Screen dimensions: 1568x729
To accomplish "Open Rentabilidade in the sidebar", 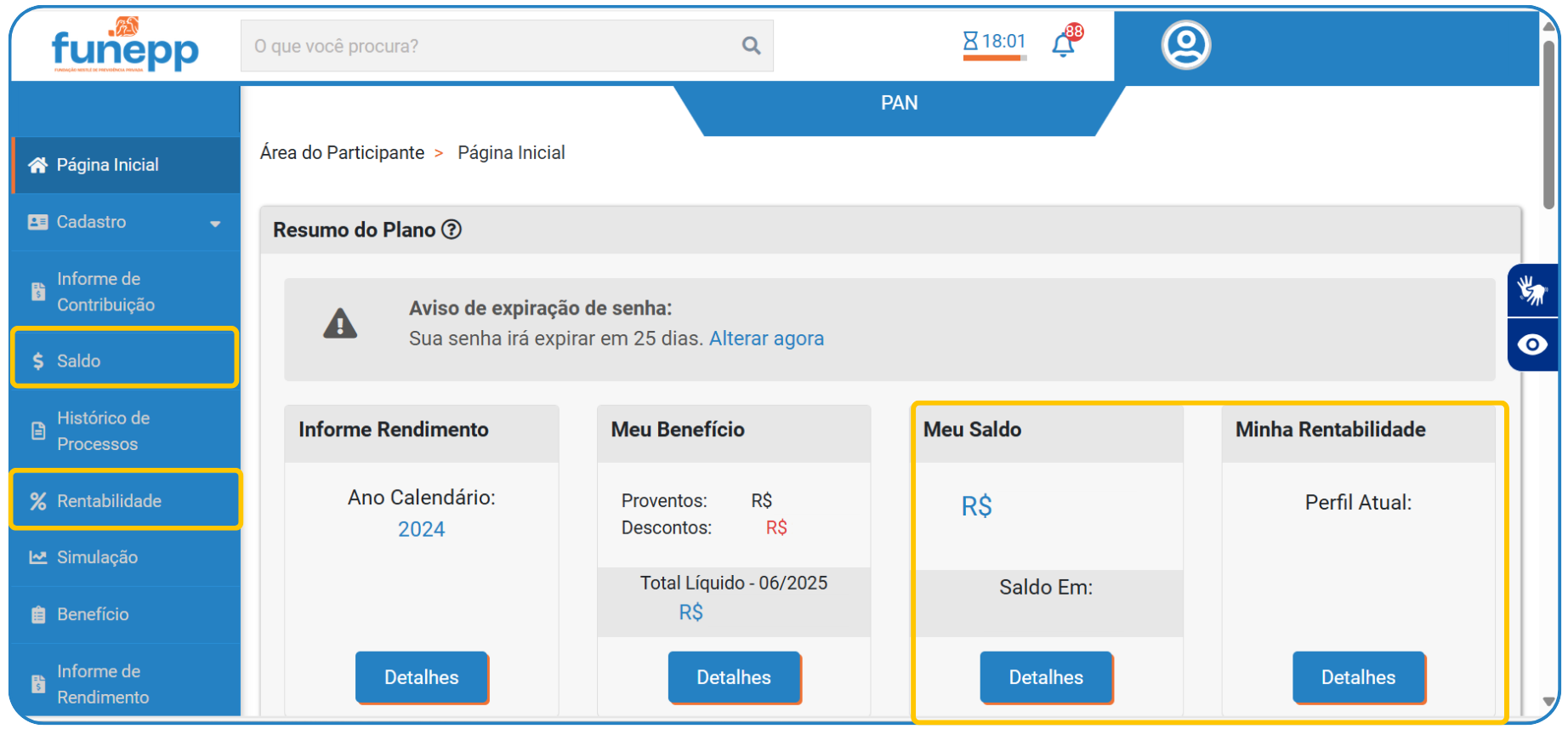I will [126, 499].
